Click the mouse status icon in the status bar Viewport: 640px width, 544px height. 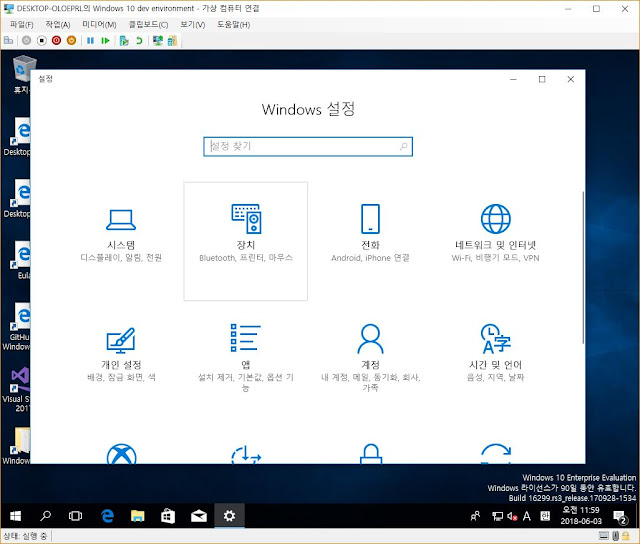coord(616,536)
